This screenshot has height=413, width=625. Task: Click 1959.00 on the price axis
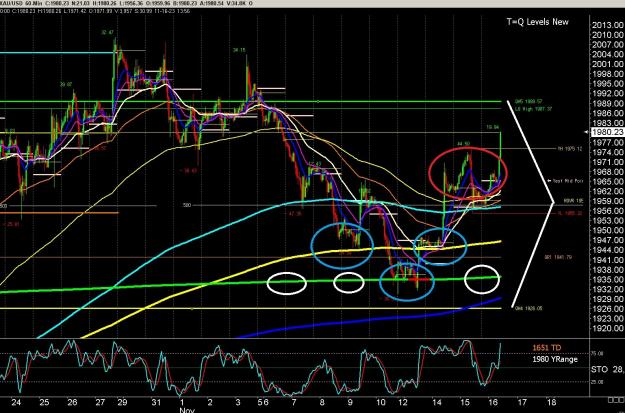point(608,201)
